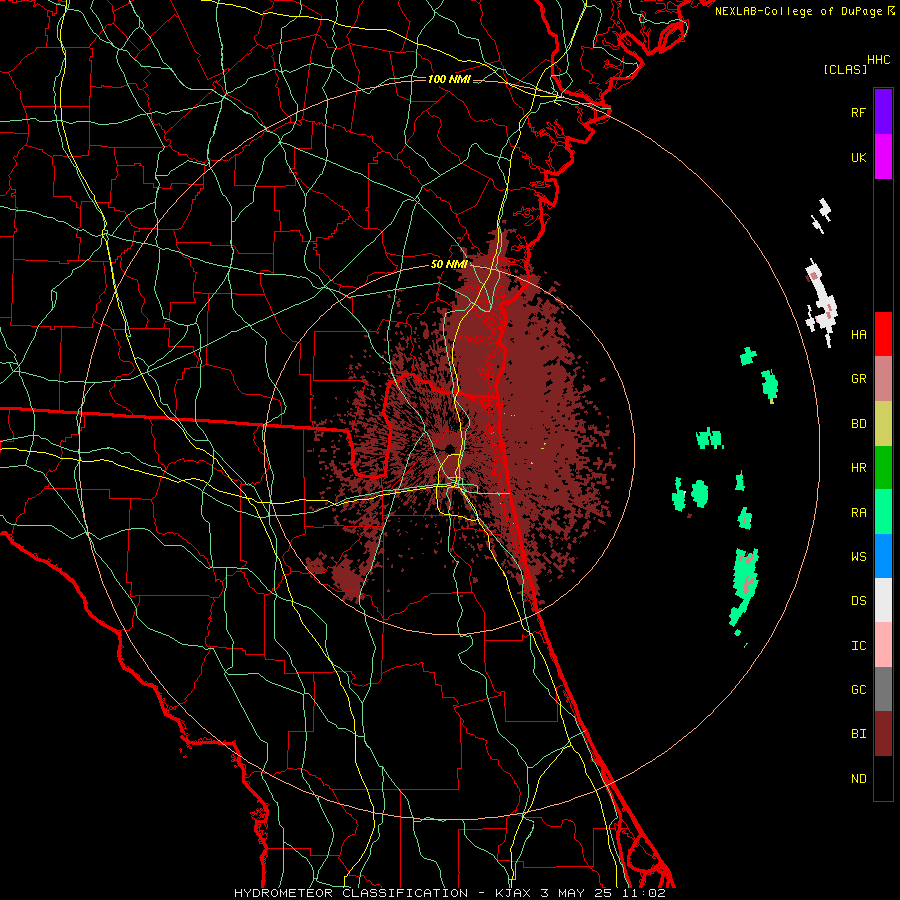This screenshot has height=900, width=900.
Task: Click the ND legend label
Action: [858, 778]
